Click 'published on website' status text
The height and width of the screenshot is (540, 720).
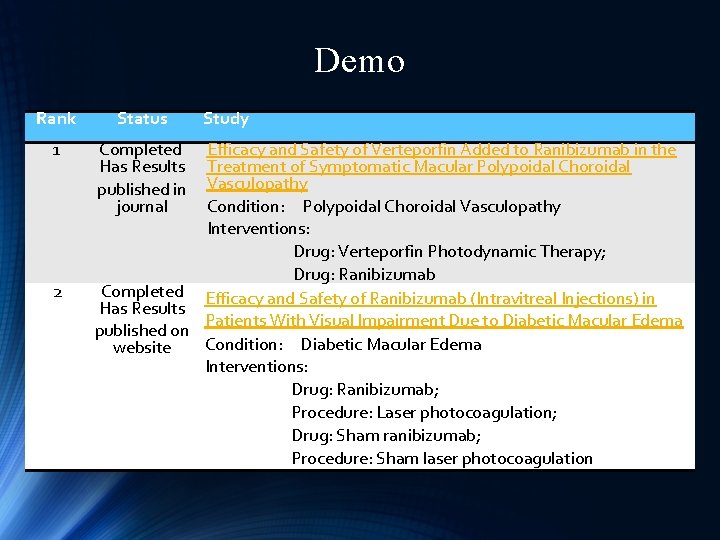click(142, 339)
